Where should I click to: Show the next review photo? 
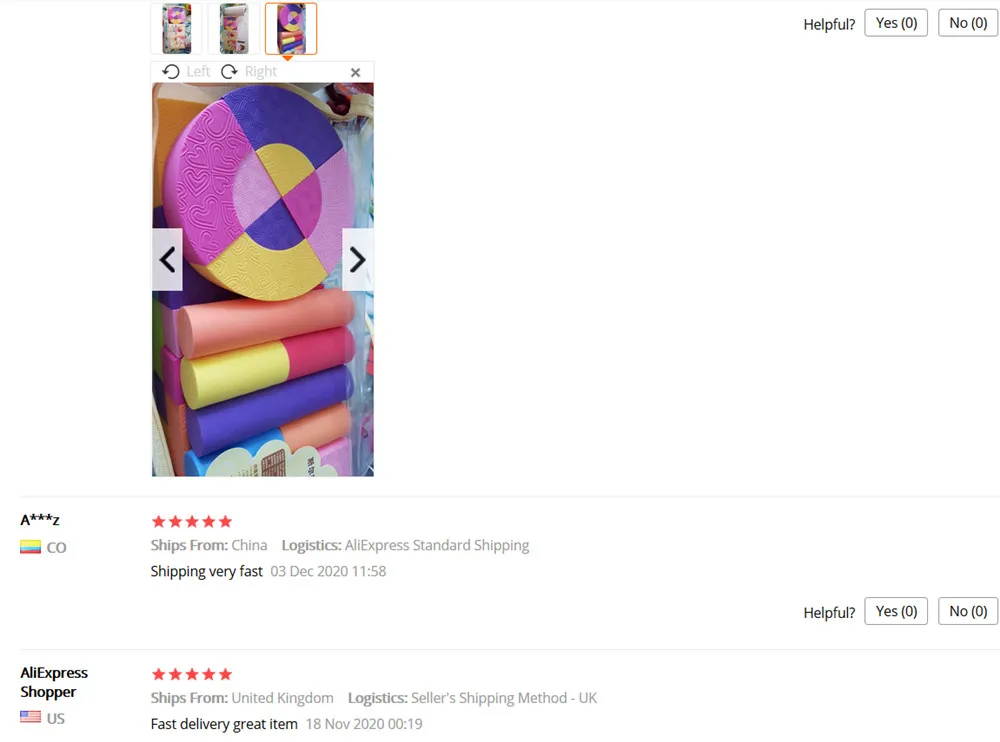358,260
